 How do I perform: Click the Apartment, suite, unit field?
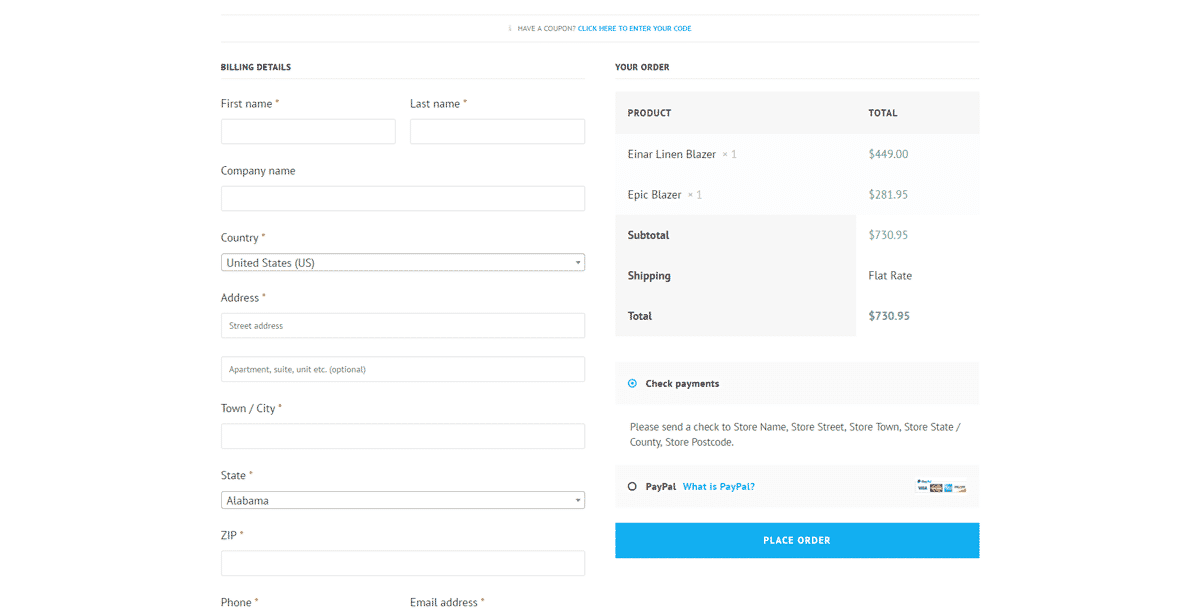click(x=403, y=369)
